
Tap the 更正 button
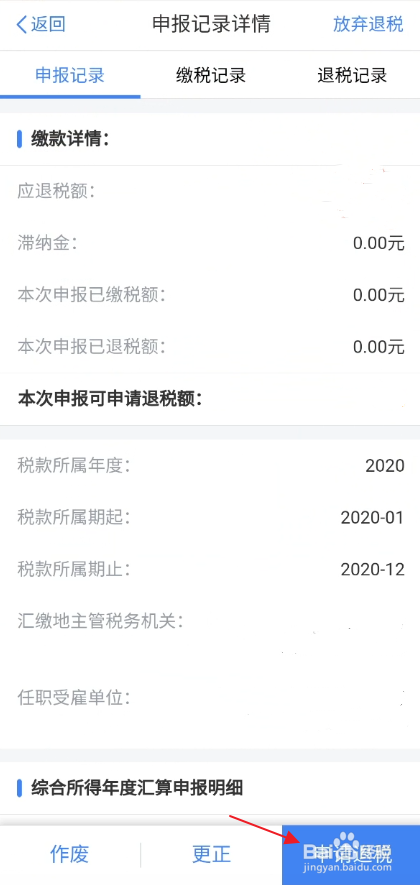click(x=211, y=854)
